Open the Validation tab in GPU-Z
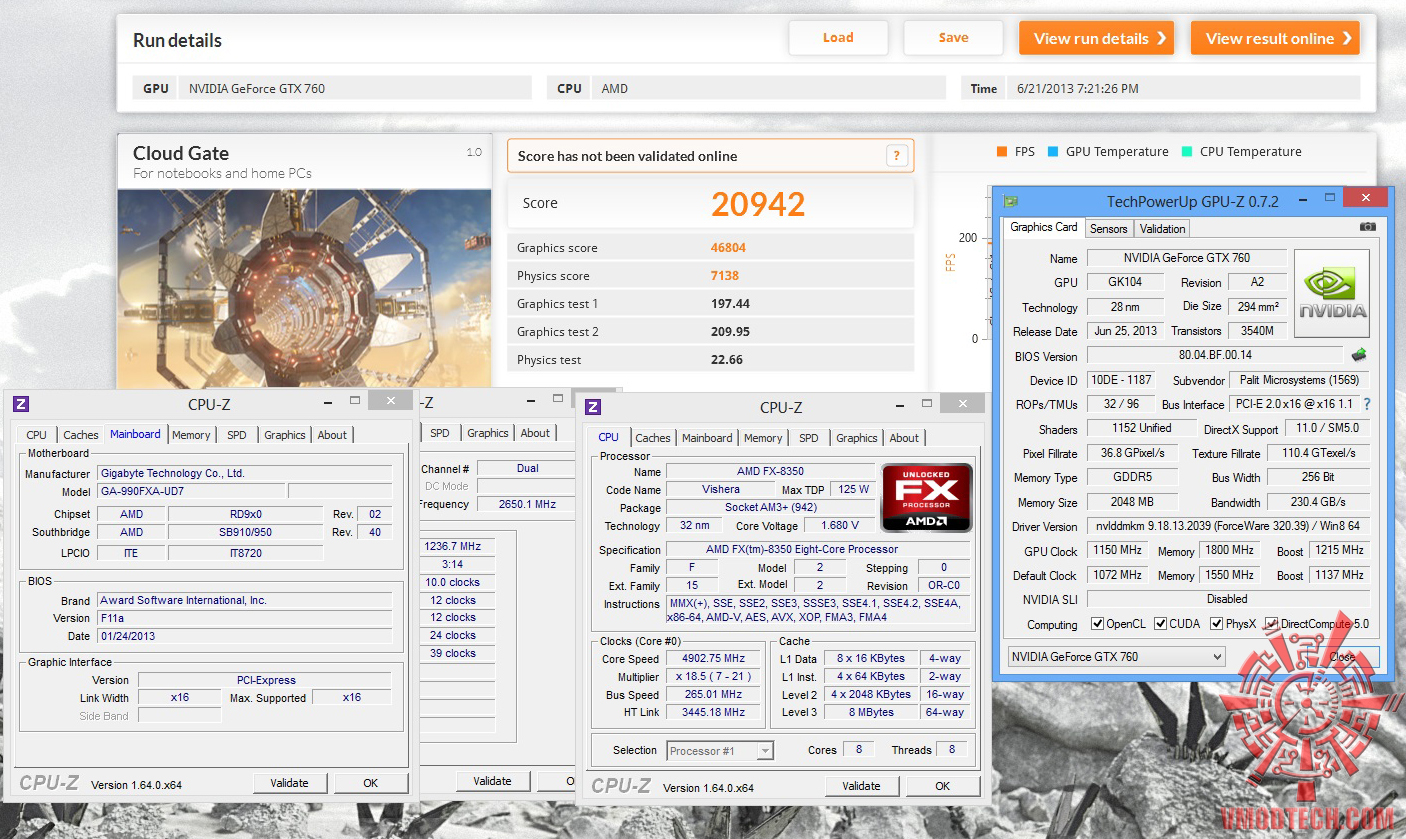1406x839 pixels. 1162,229
